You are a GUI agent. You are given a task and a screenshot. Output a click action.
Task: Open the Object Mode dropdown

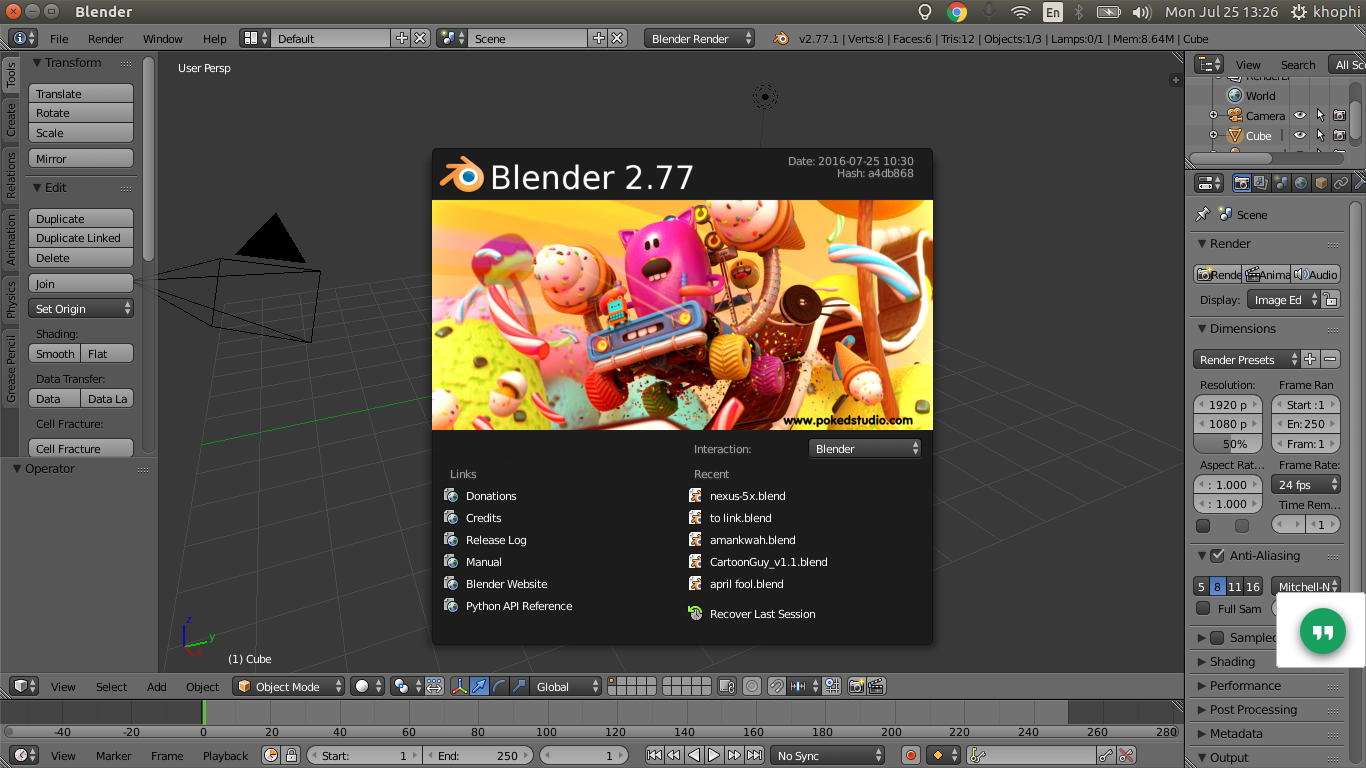(x=288, y=687)
